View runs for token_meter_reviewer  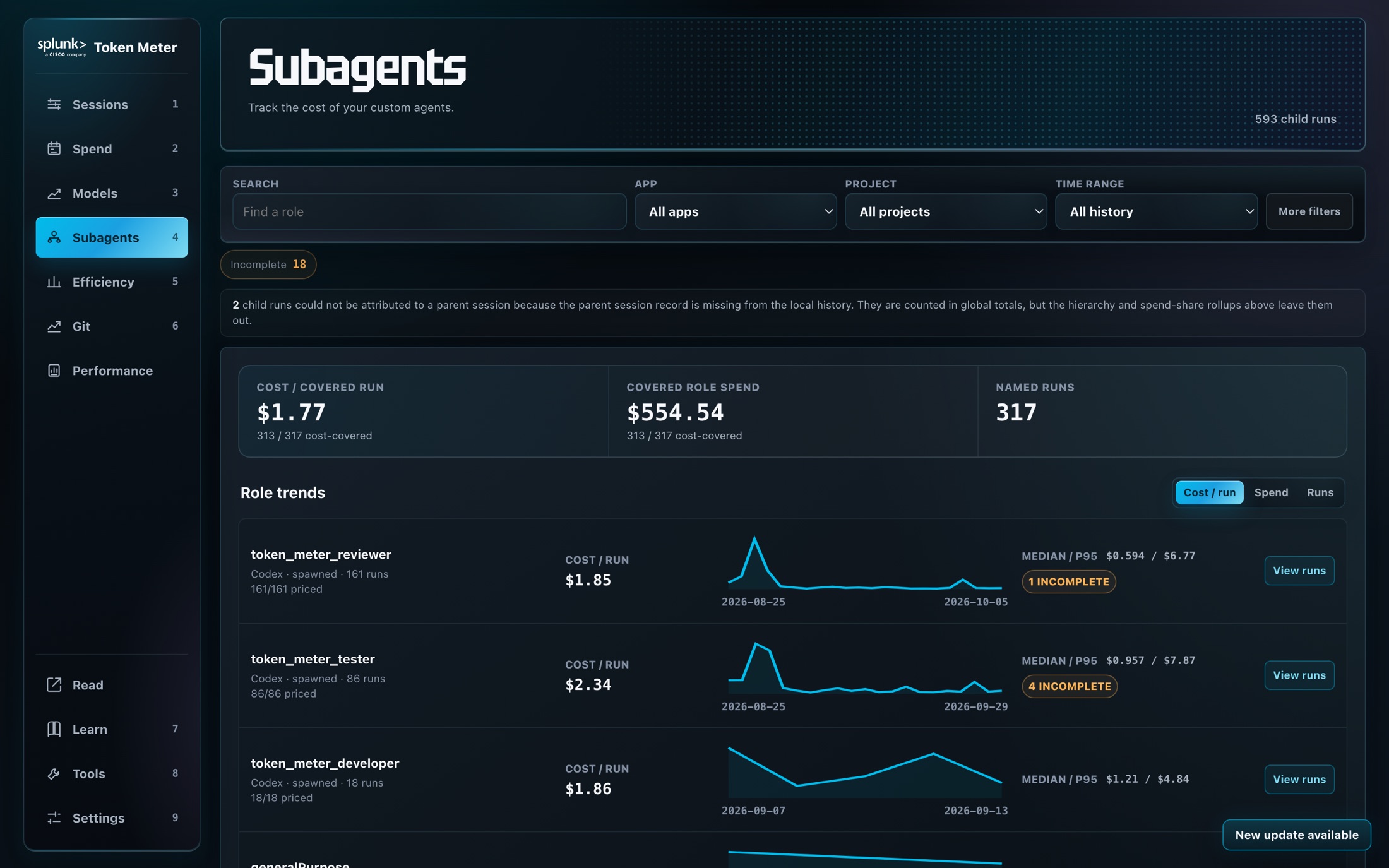[1299, 571]
